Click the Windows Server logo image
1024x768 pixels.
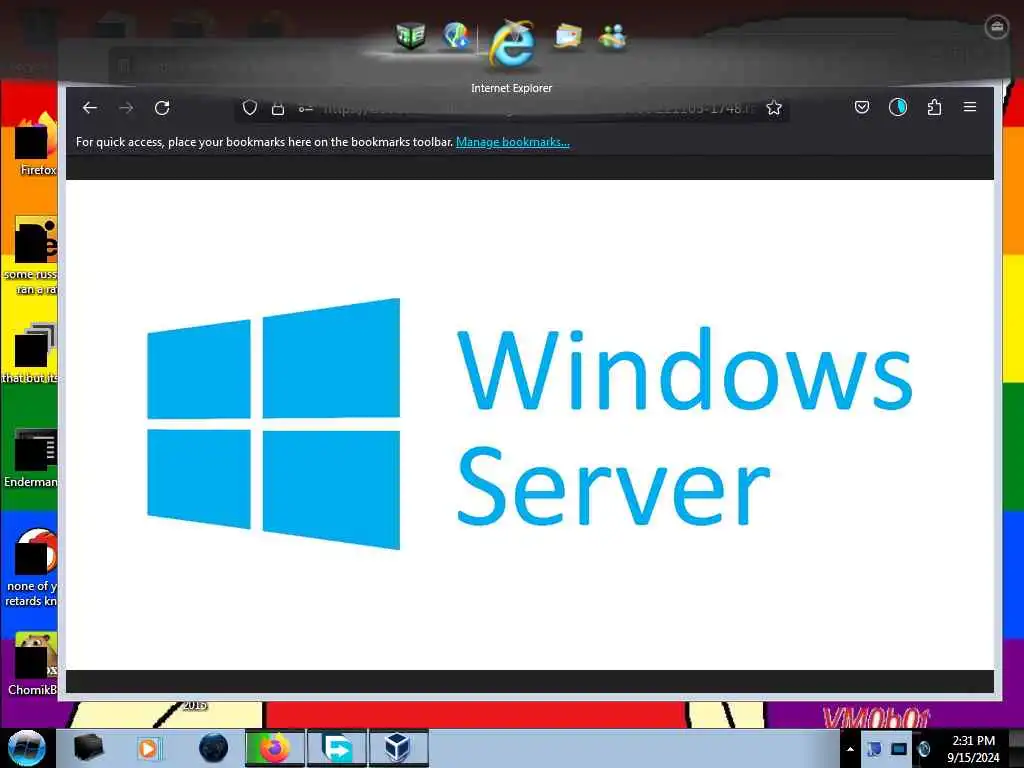click(x=530, y=424)
